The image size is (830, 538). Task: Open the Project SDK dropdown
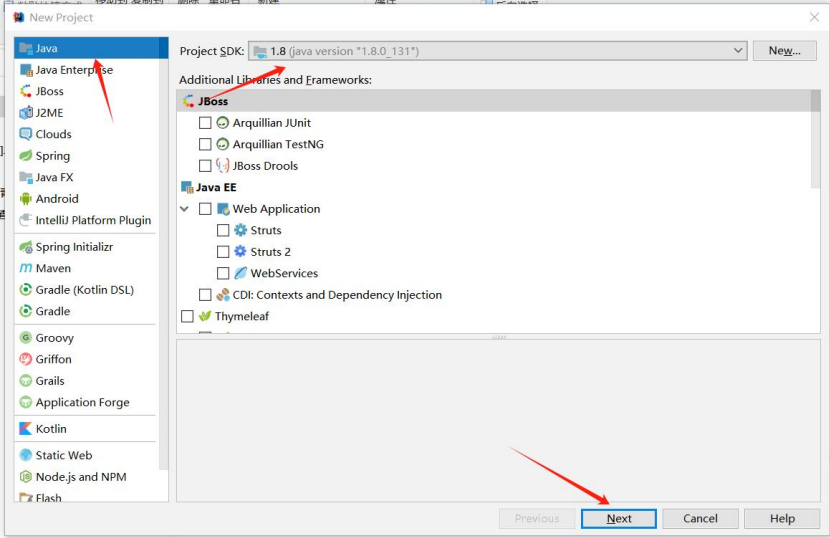(498, 51)
